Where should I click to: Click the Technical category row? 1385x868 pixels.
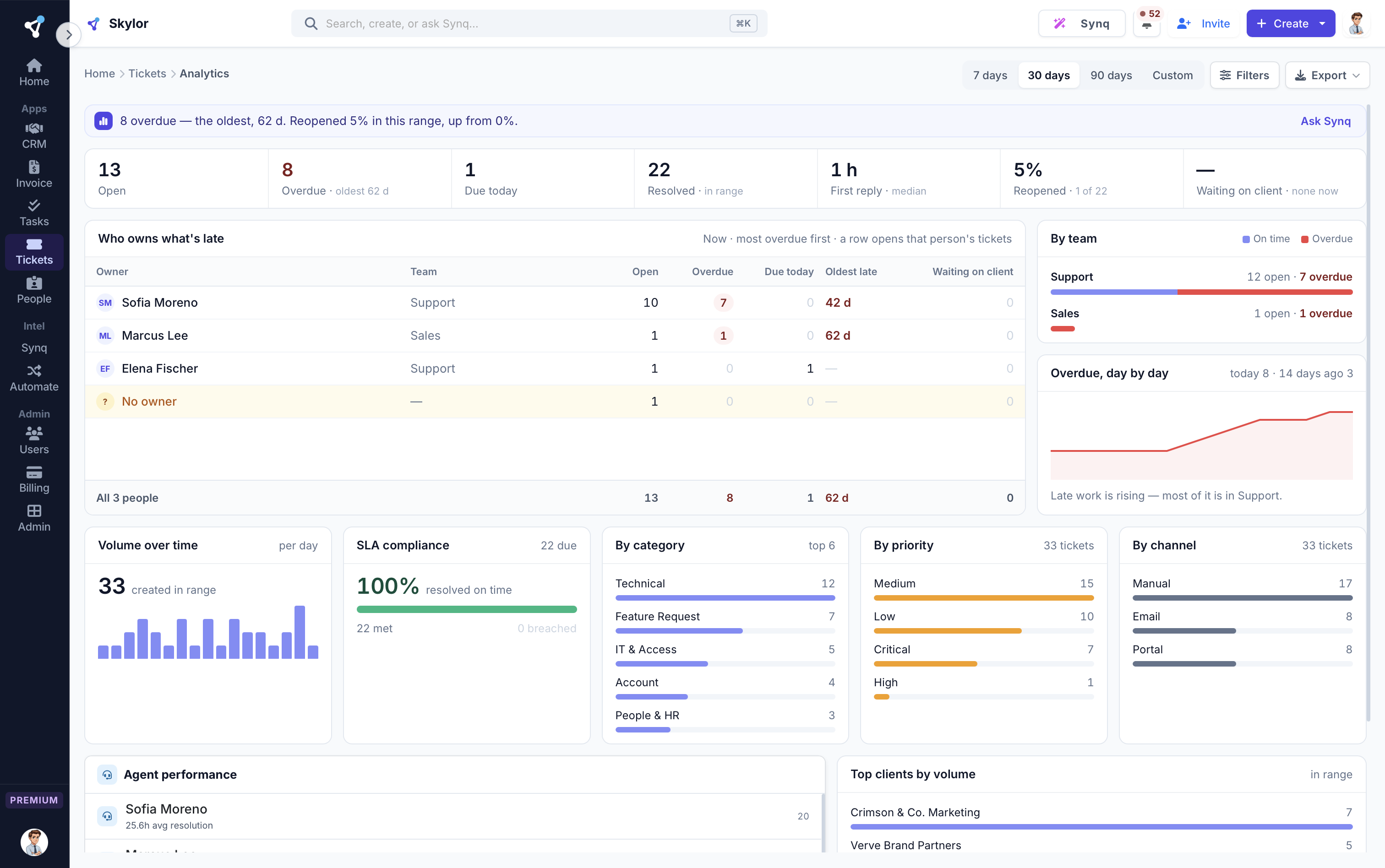725,590
